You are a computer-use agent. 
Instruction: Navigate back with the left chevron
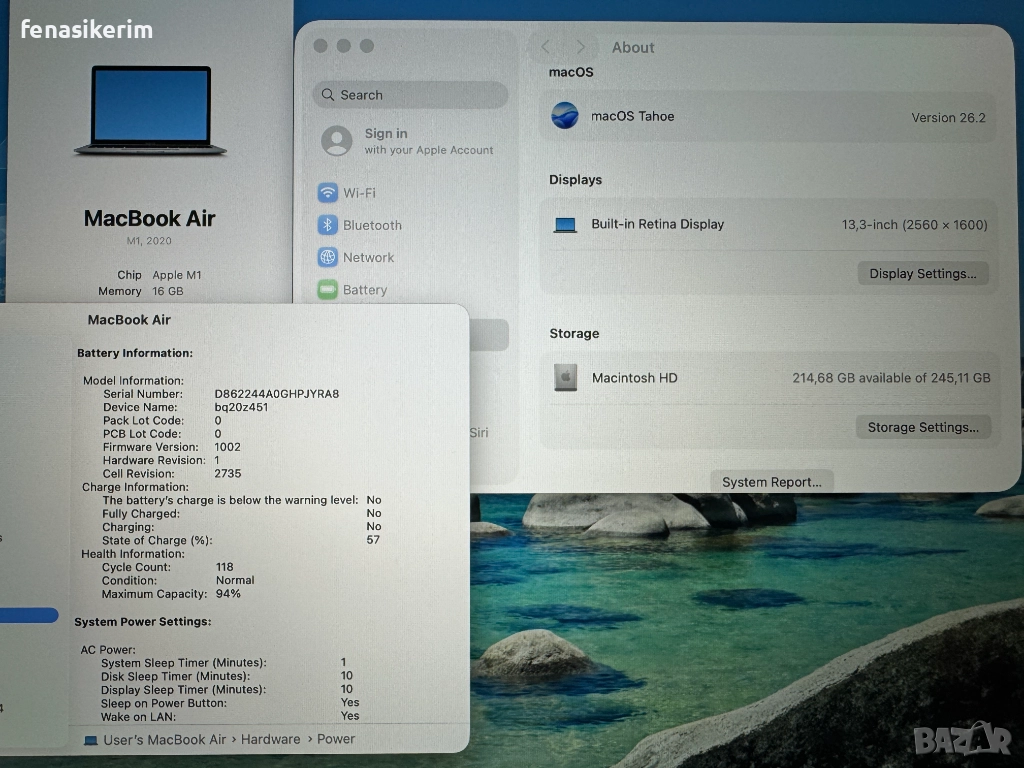tap(546, 47)
